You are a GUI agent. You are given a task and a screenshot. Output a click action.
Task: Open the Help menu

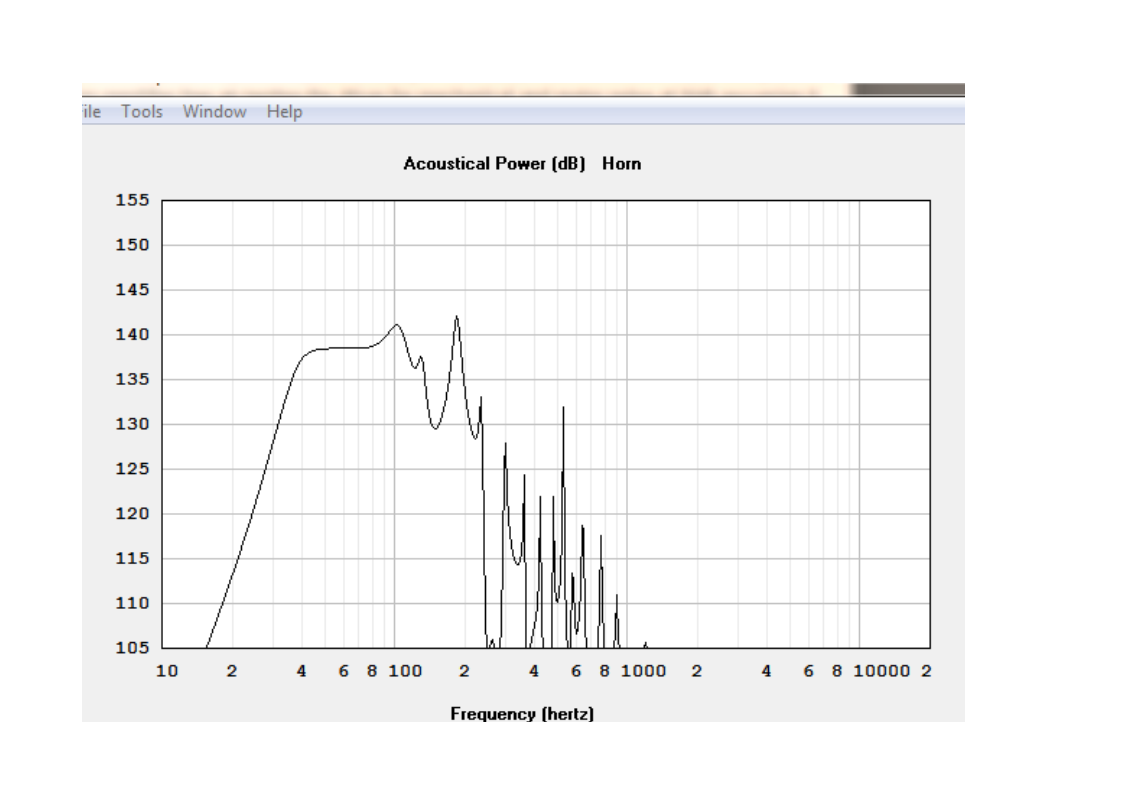(x=284, y=112)
